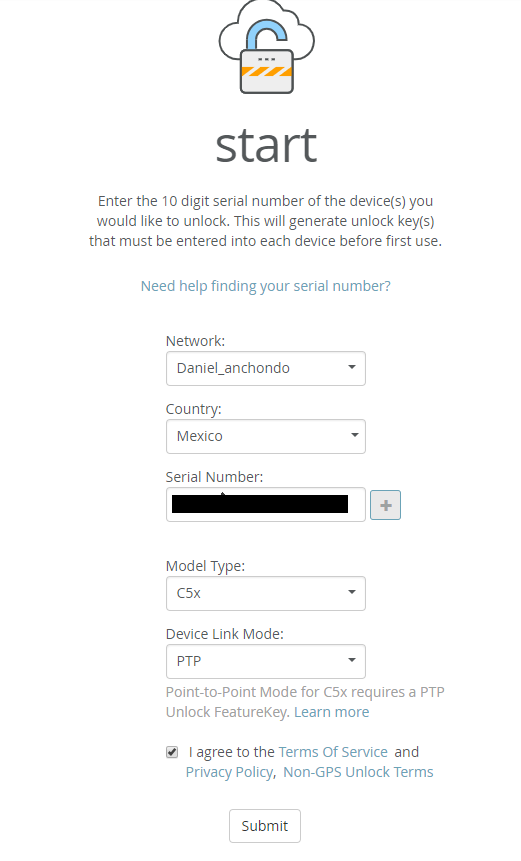Click the Serial Number input field
This screenshot has width=521, height=861.
(x=266, y=505)
